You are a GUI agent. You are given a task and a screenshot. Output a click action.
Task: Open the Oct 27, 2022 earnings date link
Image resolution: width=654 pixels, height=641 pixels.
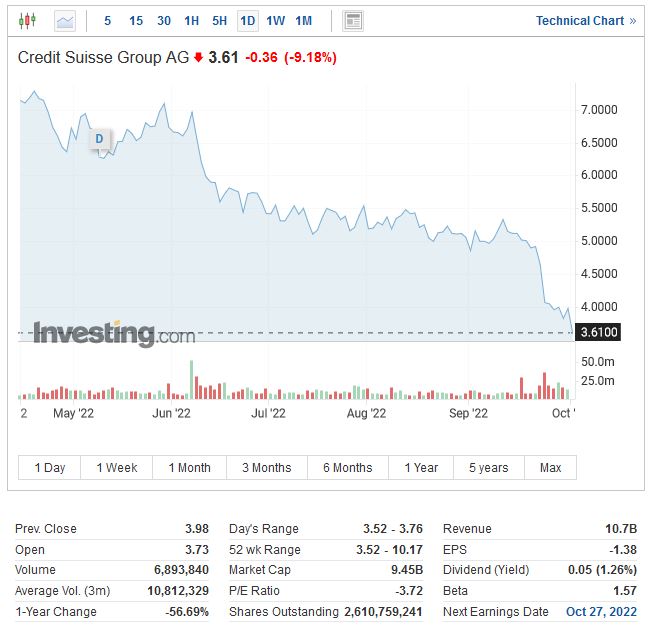tap(599, 611)
